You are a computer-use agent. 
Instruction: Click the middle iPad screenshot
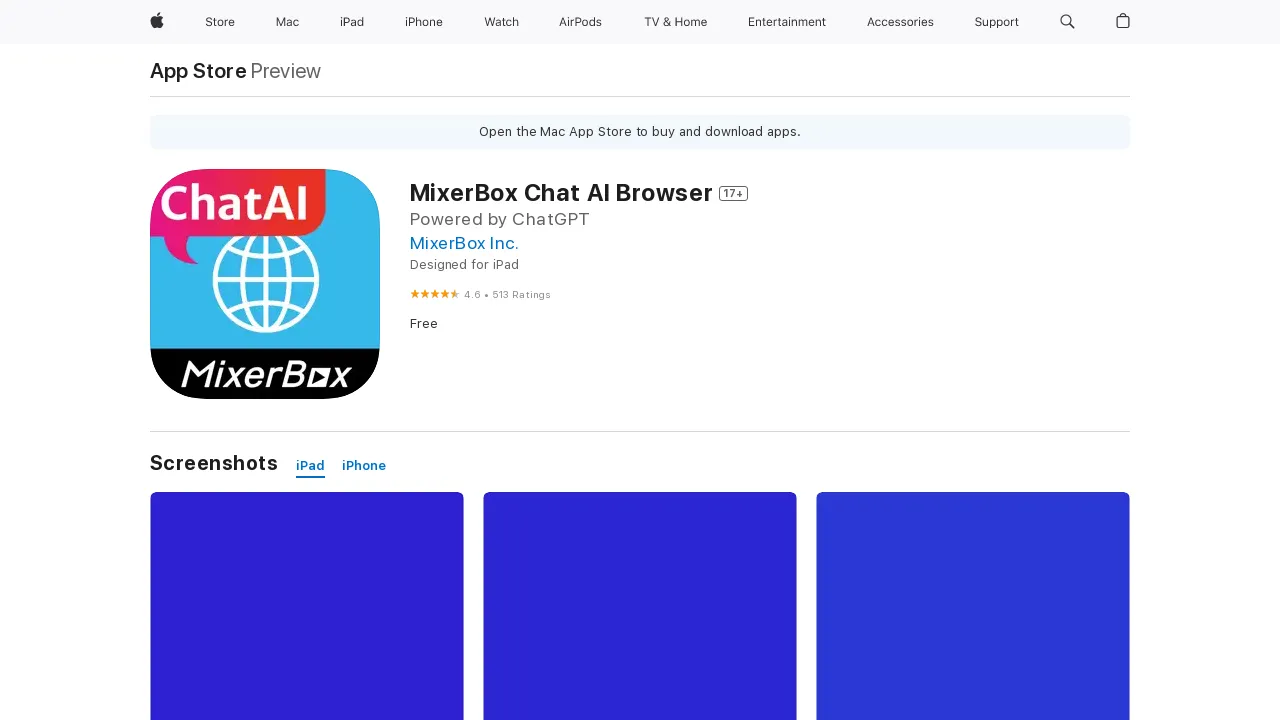(x=639, y=605)
